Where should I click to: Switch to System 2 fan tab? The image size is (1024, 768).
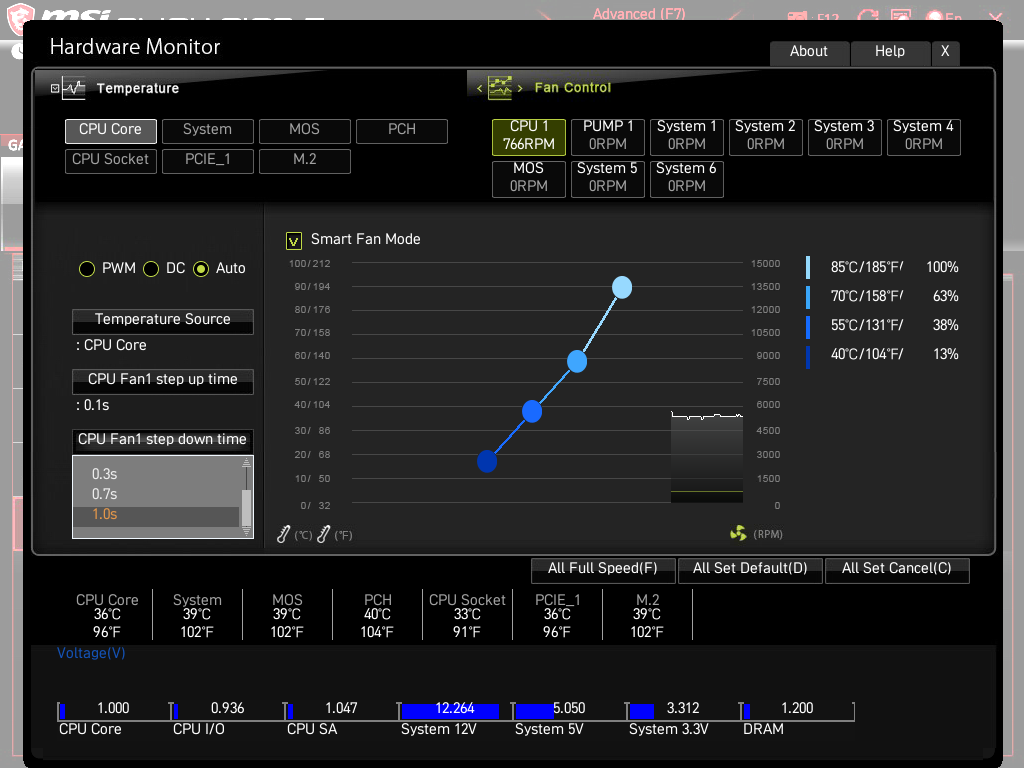[765, 136]
